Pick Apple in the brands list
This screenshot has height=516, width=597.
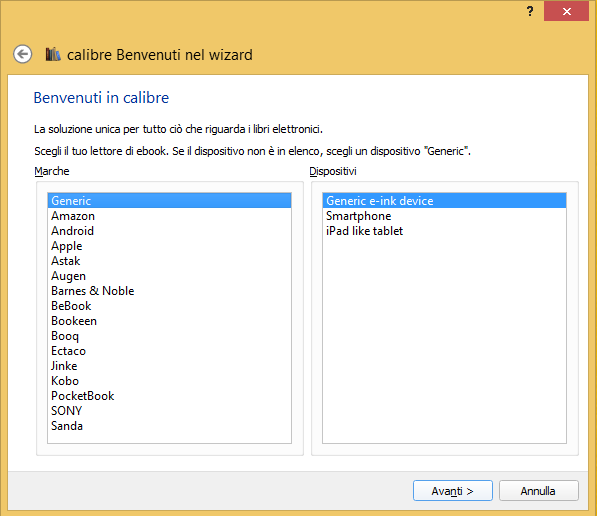click(x=169, y=246)
